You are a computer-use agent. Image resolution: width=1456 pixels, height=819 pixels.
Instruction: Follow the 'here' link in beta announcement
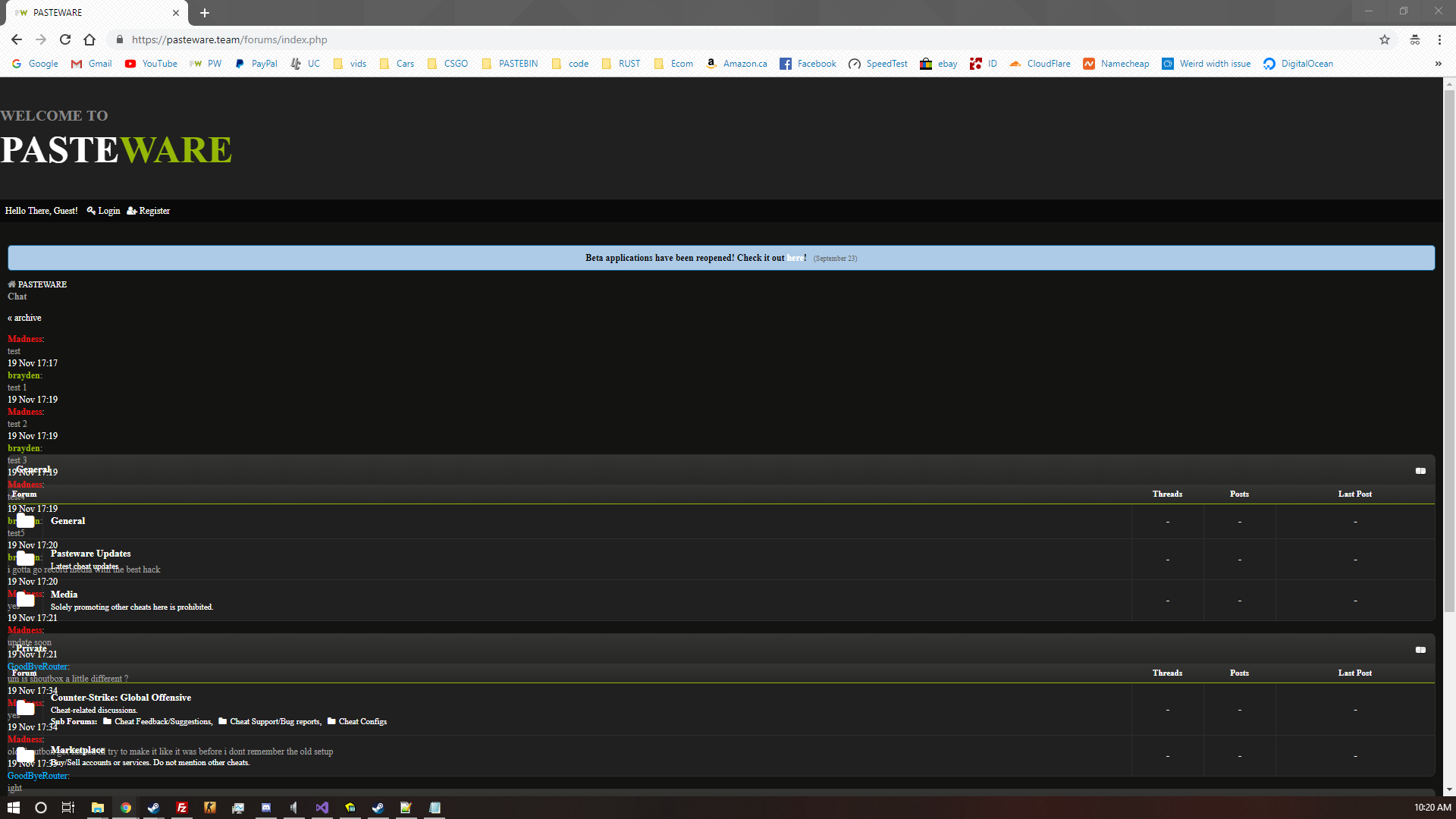point(795,258)
